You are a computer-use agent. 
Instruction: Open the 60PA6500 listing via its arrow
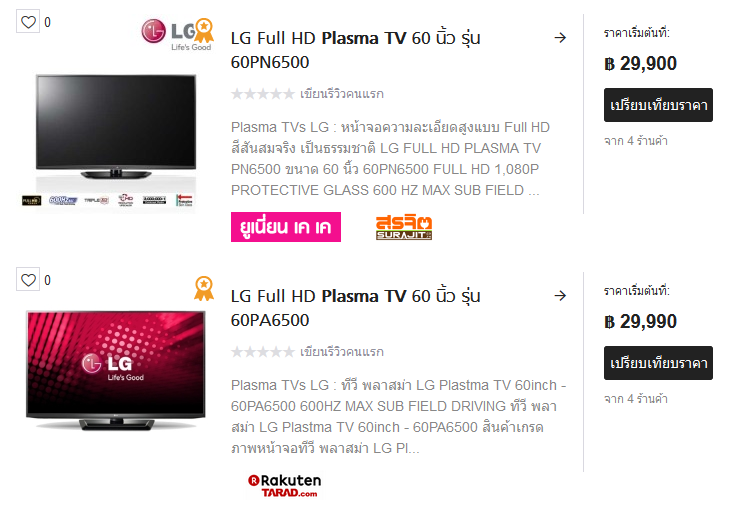point(560,296)
